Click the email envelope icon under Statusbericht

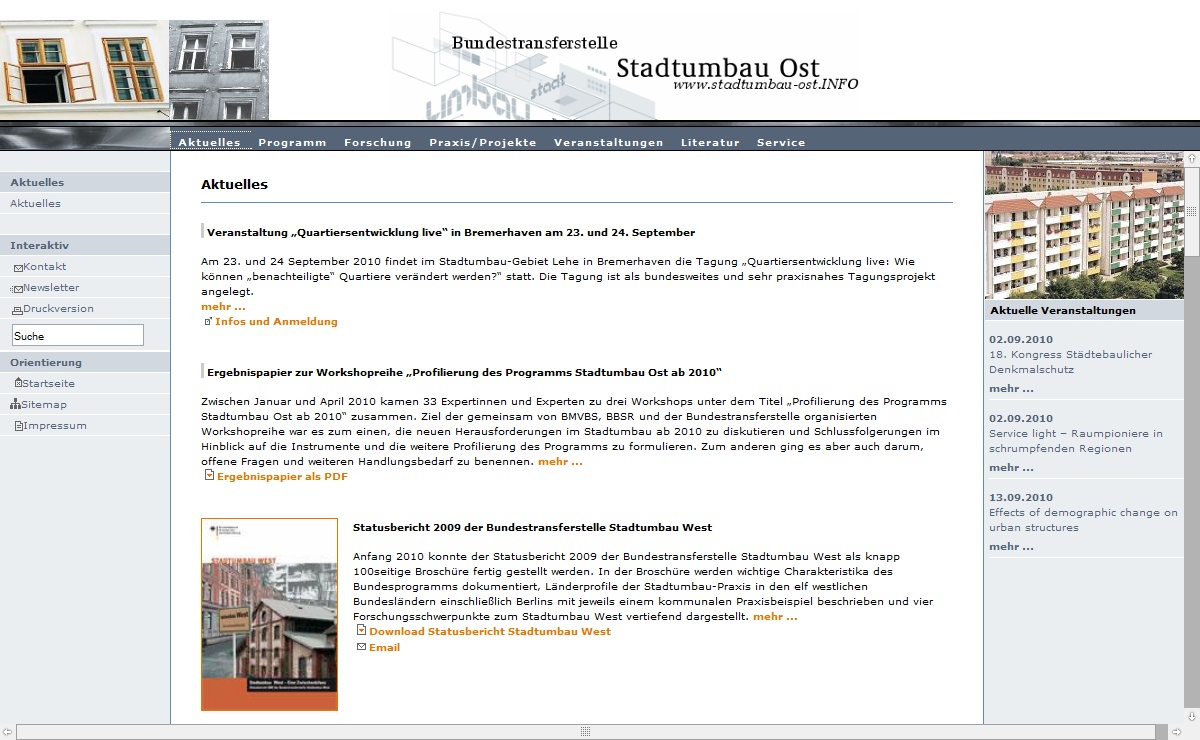[x=361, y=647]
